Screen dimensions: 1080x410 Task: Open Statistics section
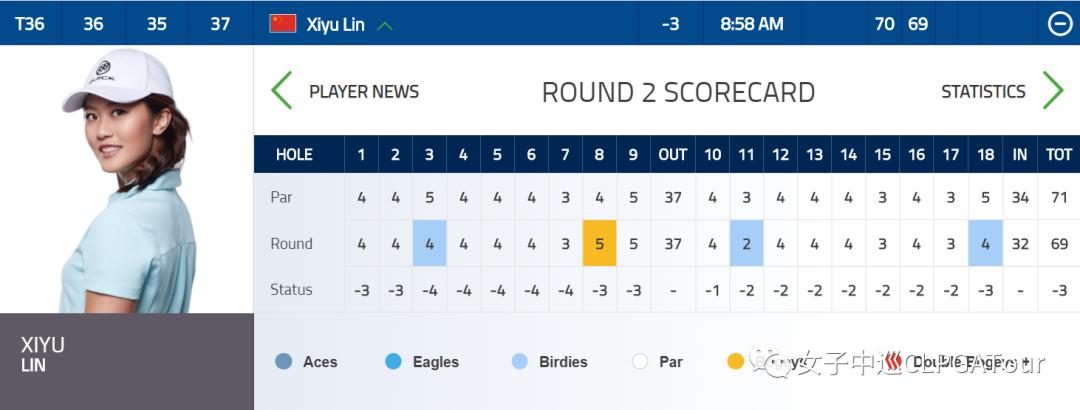[x=983, y=92]
